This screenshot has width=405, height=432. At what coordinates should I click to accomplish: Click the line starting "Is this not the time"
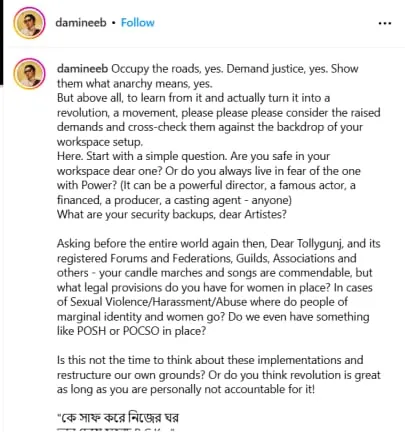tap(210, 360)
